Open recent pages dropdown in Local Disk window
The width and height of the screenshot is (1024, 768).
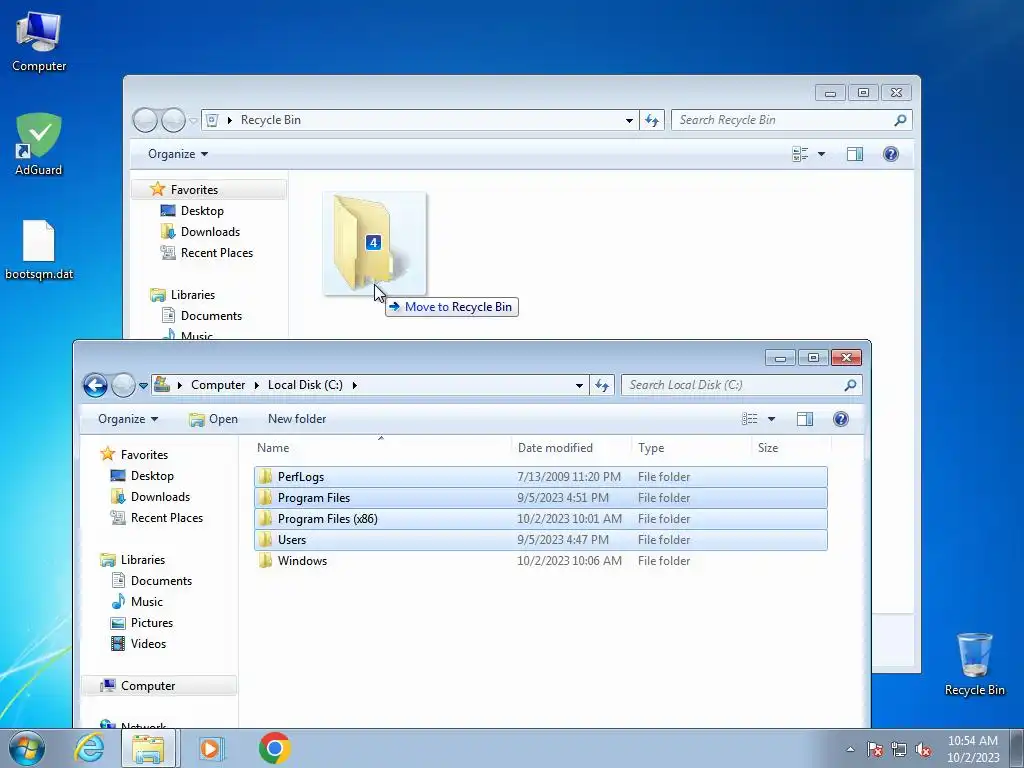point(143,385)
